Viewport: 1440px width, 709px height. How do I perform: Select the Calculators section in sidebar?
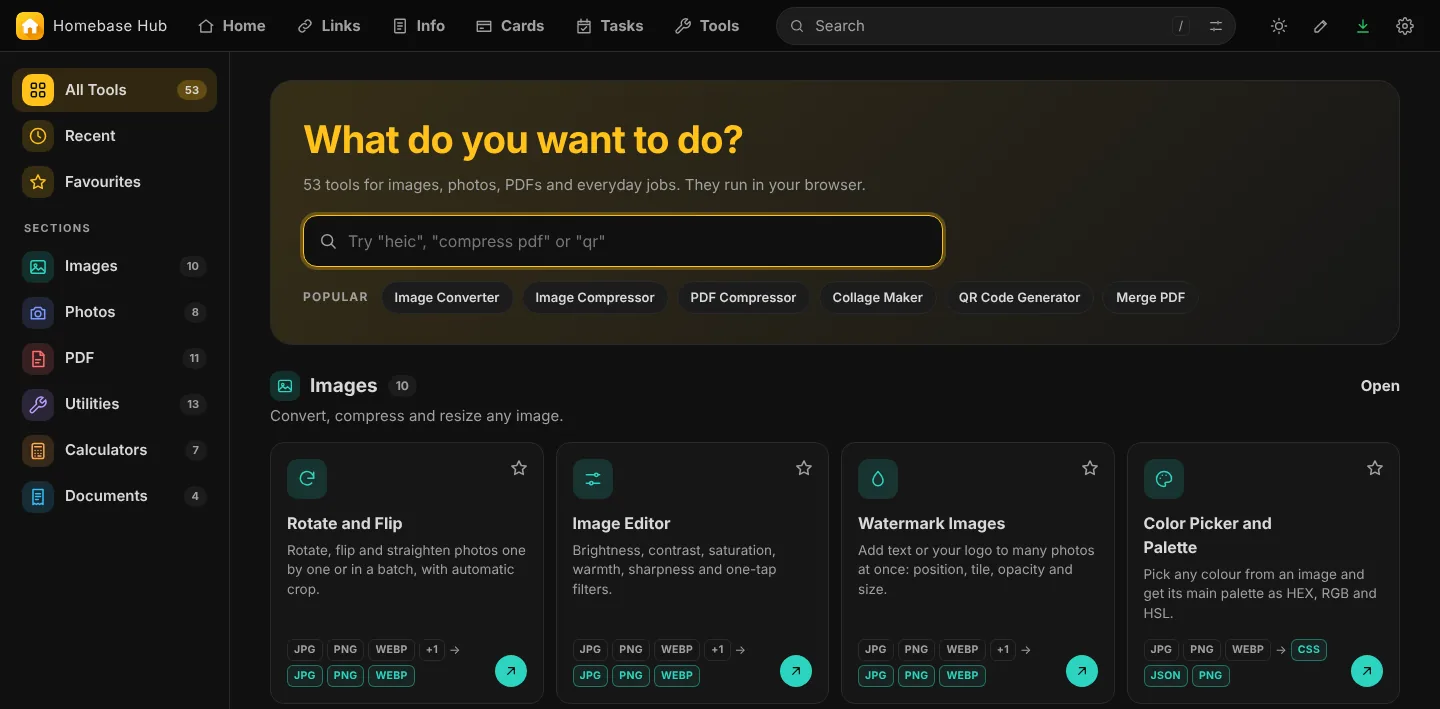[x=114, y=450]
